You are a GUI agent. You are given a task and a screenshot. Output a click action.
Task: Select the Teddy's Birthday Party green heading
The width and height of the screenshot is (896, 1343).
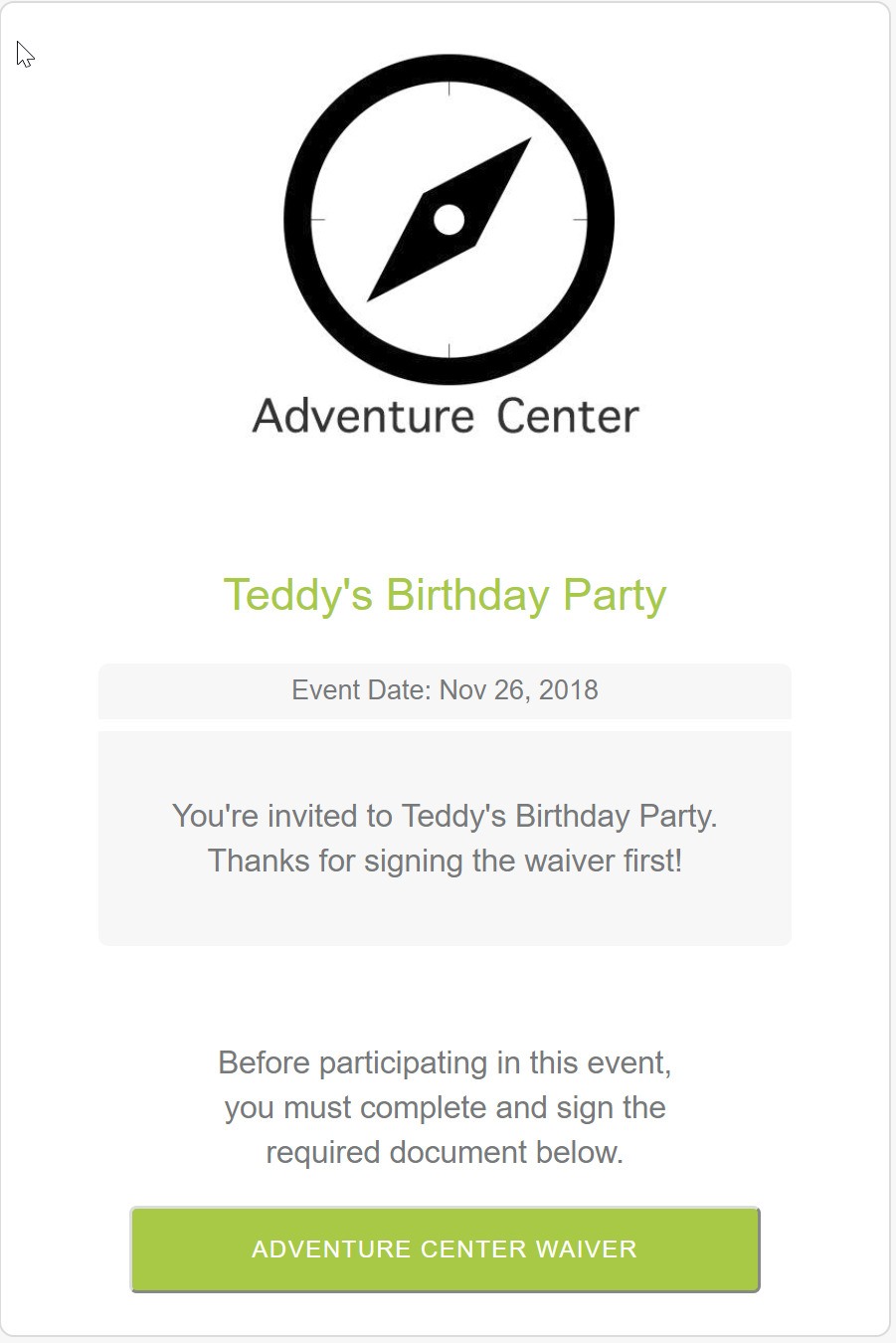tap(445, 595)
